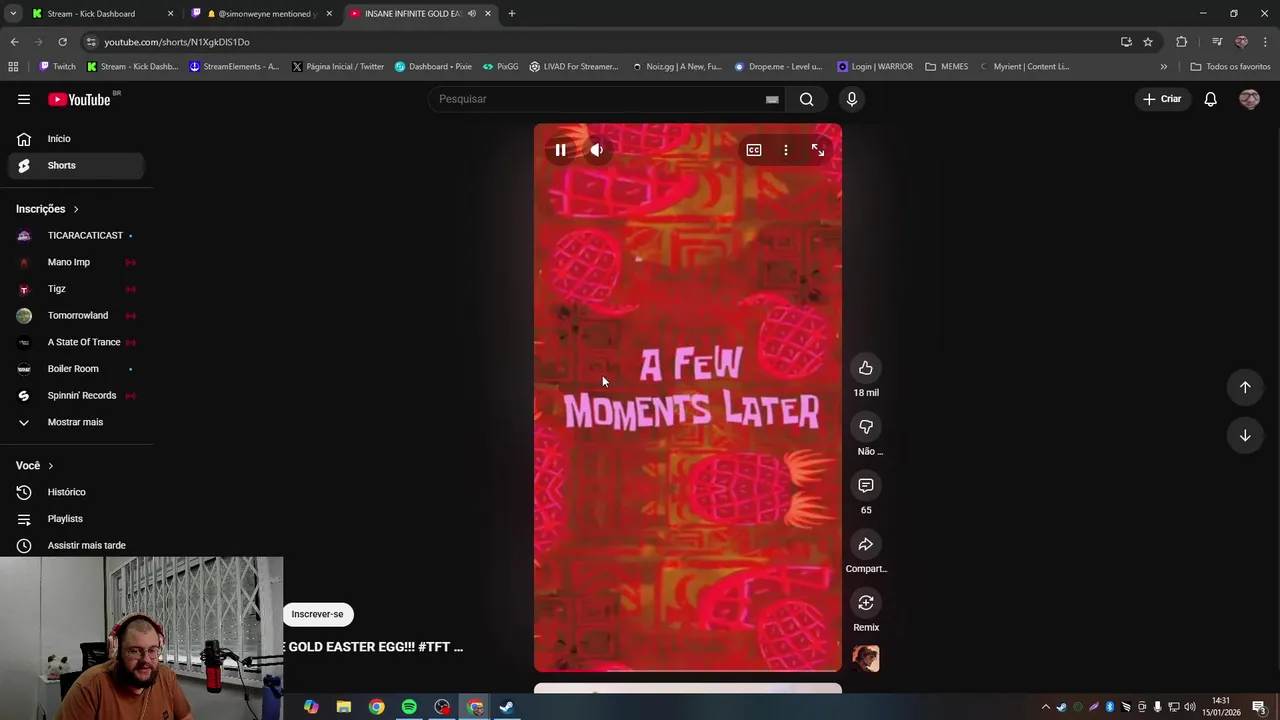Go to the next Short with down arrow
Viewport: 1280px width, 720px height.
click(1245, 435)
